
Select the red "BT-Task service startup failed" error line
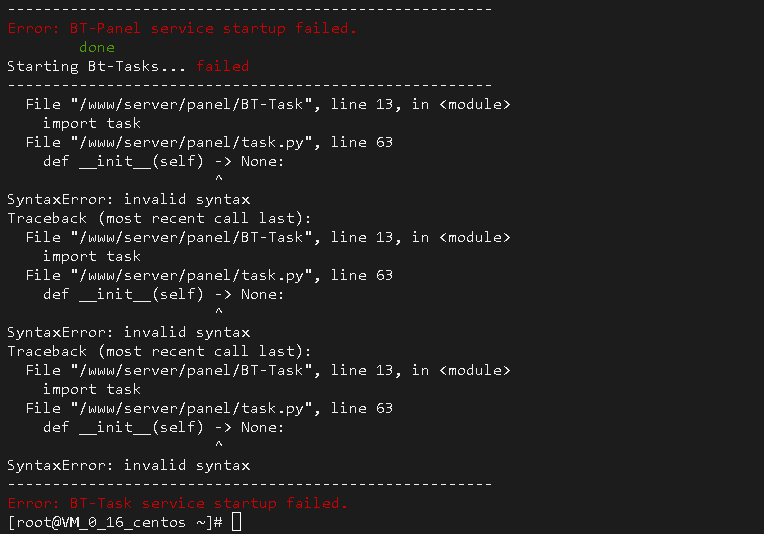(x=178, y=503)
